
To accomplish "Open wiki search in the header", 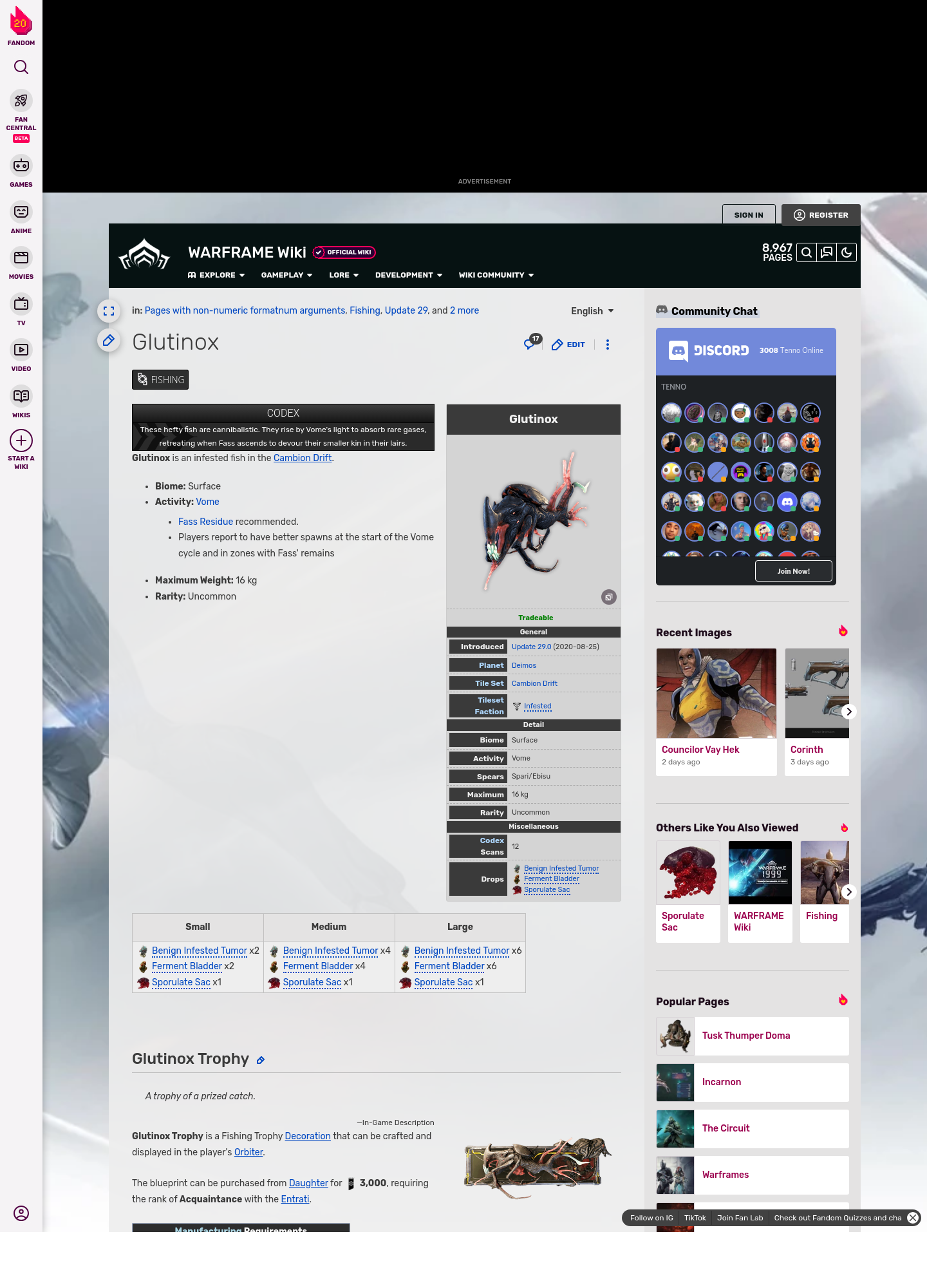I will click(807, 252).
